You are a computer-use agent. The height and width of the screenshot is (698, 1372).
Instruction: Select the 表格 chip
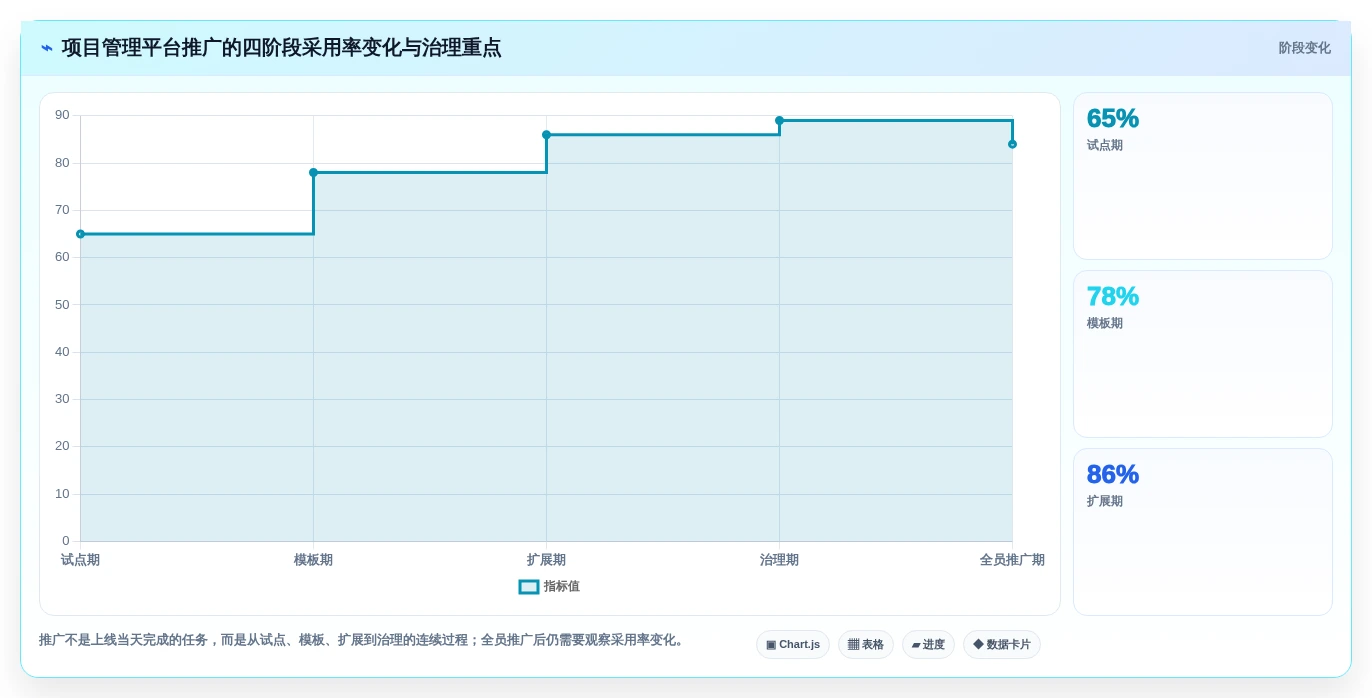tap(866, 645)
